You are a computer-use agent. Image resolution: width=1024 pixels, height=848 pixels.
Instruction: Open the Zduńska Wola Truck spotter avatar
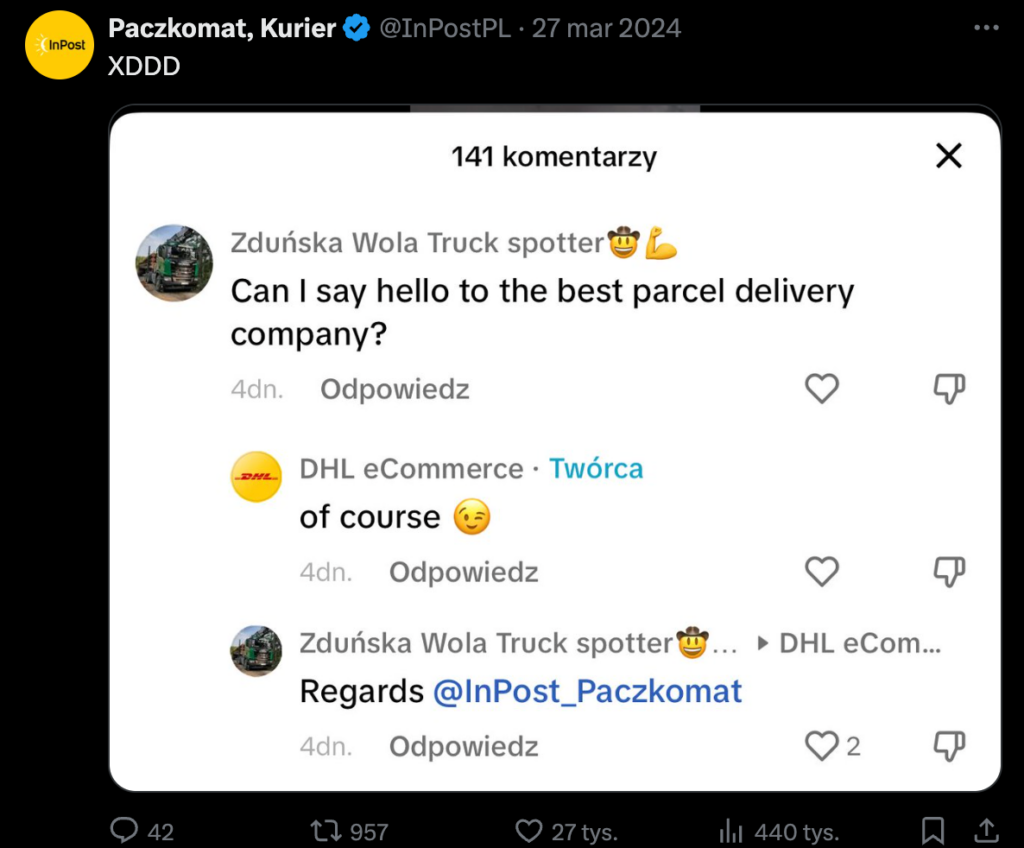click(x=174, y=263)
